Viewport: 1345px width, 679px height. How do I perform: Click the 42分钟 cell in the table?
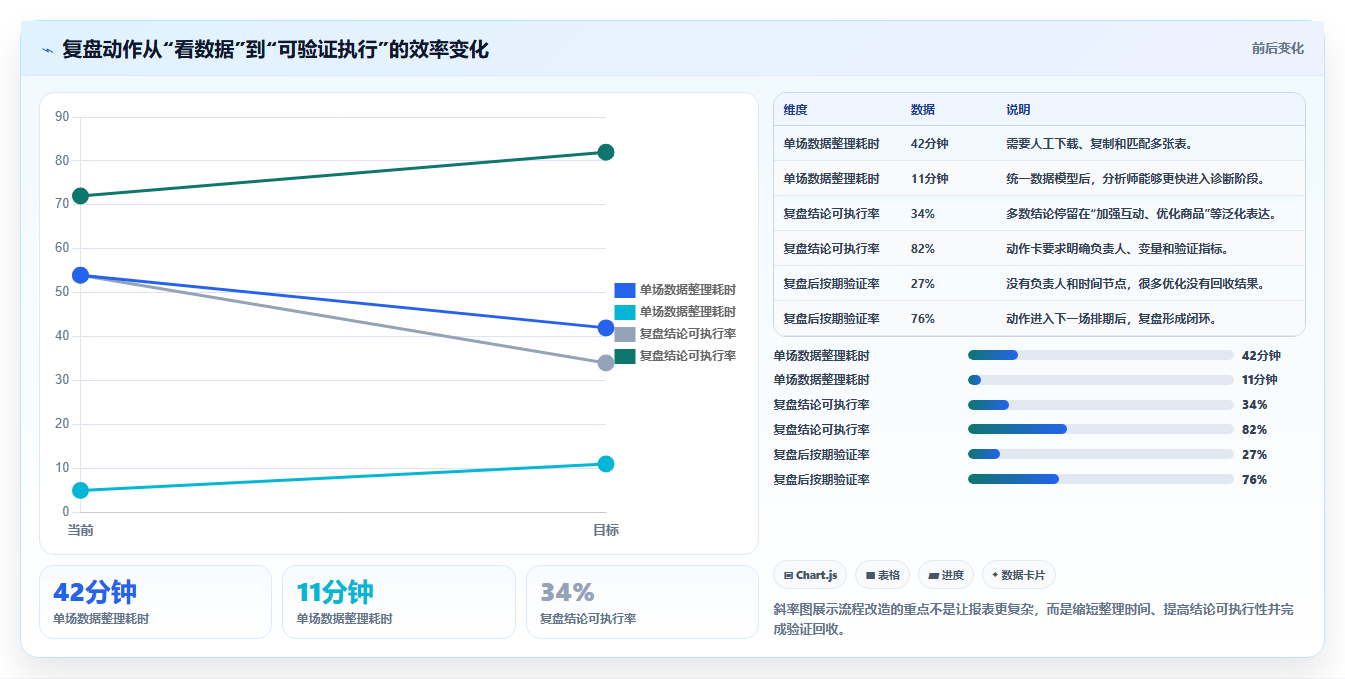[930, 144]
